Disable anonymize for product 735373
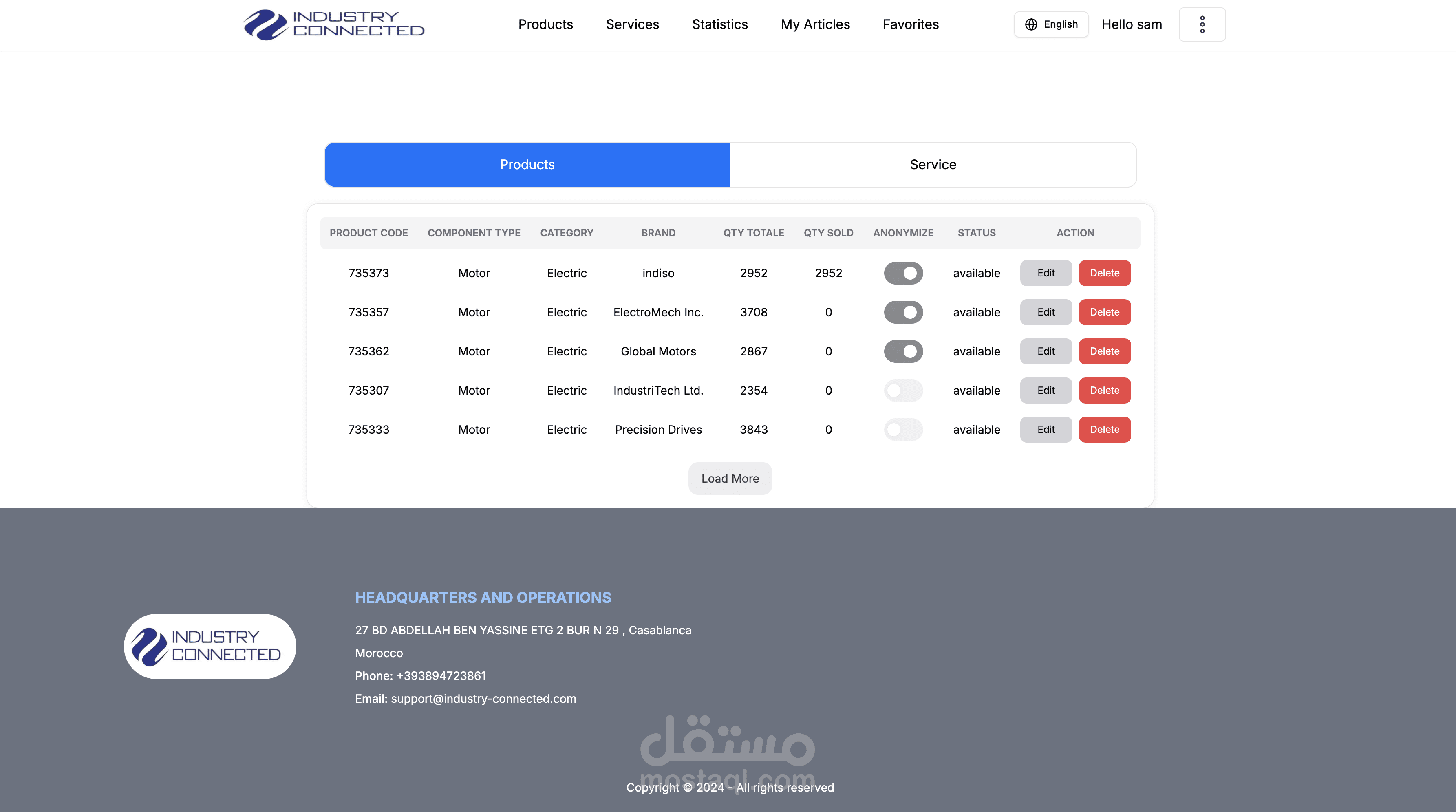The height and width of the screenshot is (812, 1456). point(903,273)
